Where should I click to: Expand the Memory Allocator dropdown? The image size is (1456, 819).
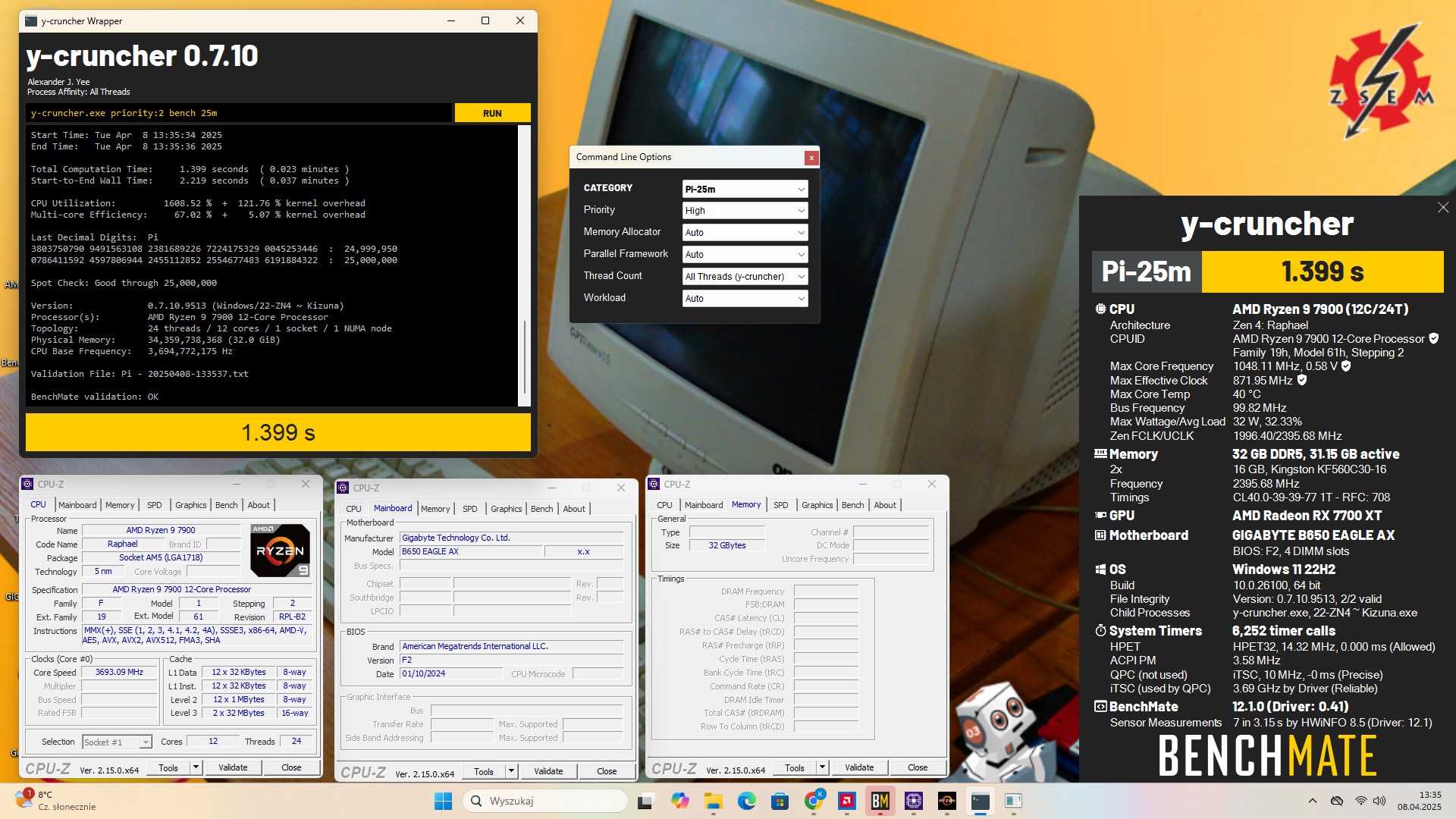point(745,233)
